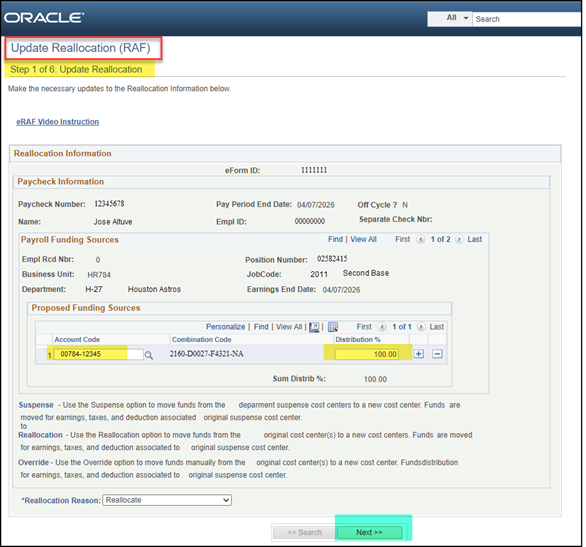586x547 pixels.
Task: Click Personalize in Proposed Funding Sources grid
Action: [225, 327]
